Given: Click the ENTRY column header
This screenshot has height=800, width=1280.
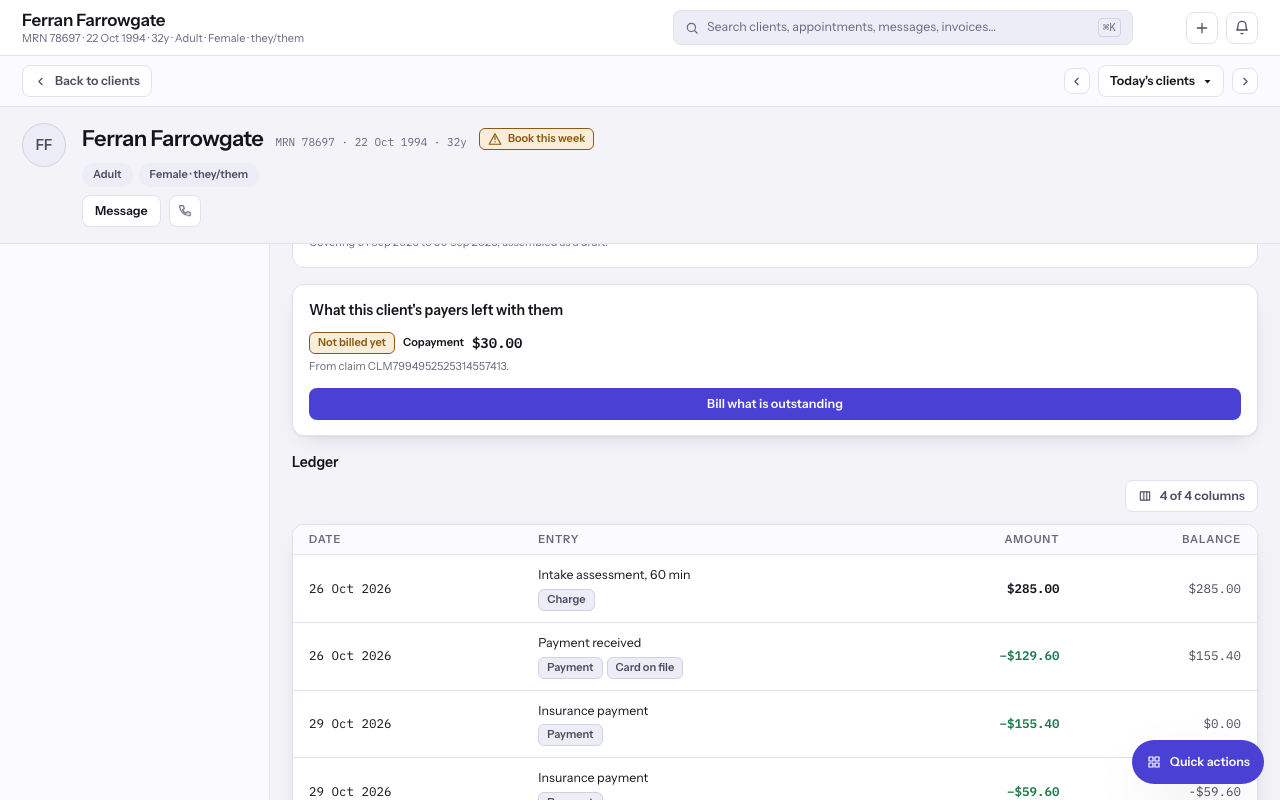Looking at the screenshot, I should tap(558, 539).
